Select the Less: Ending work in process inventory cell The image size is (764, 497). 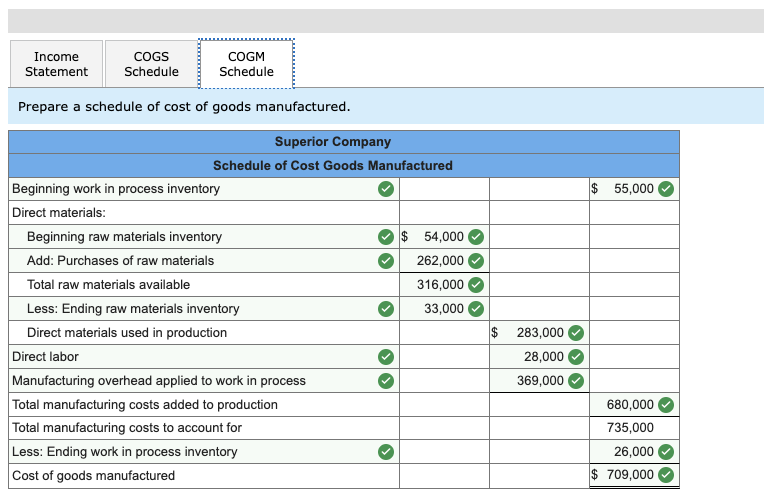(204, 452)
